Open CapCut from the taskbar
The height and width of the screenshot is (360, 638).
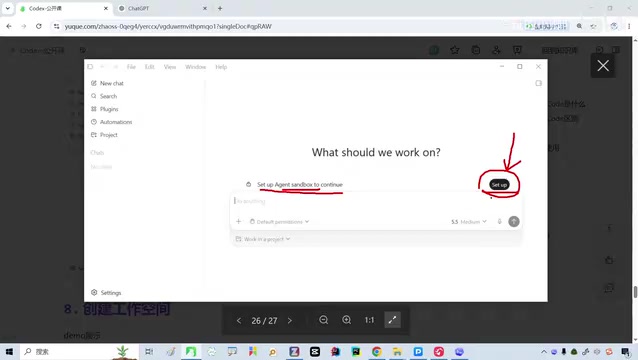(315, 351)
